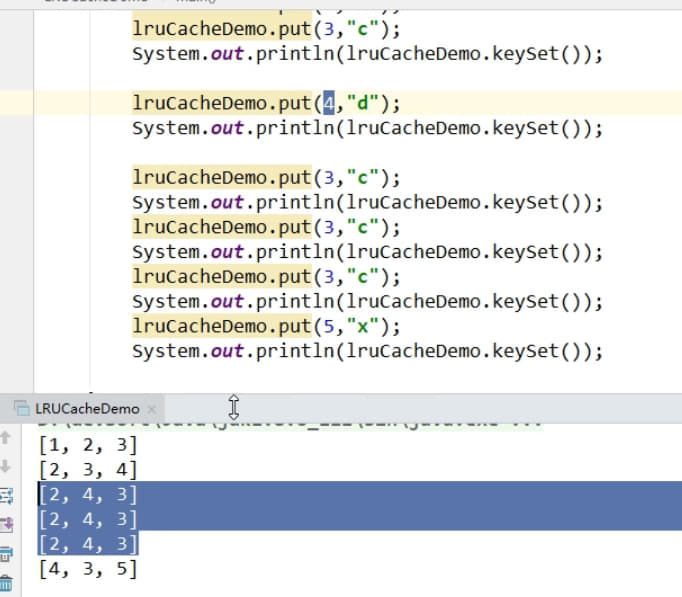Viewport: 682px width, 597px height.
Task: Click lruCacheDemo identifier on the put(5,"x") line
Action: click(199, 326)
